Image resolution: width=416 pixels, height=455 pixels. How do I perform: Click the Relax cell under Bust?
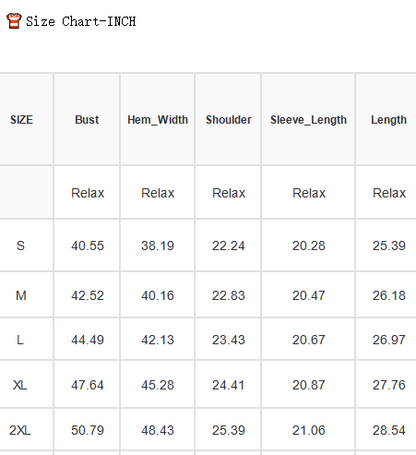pyautogui.click(x=88, y=193)
